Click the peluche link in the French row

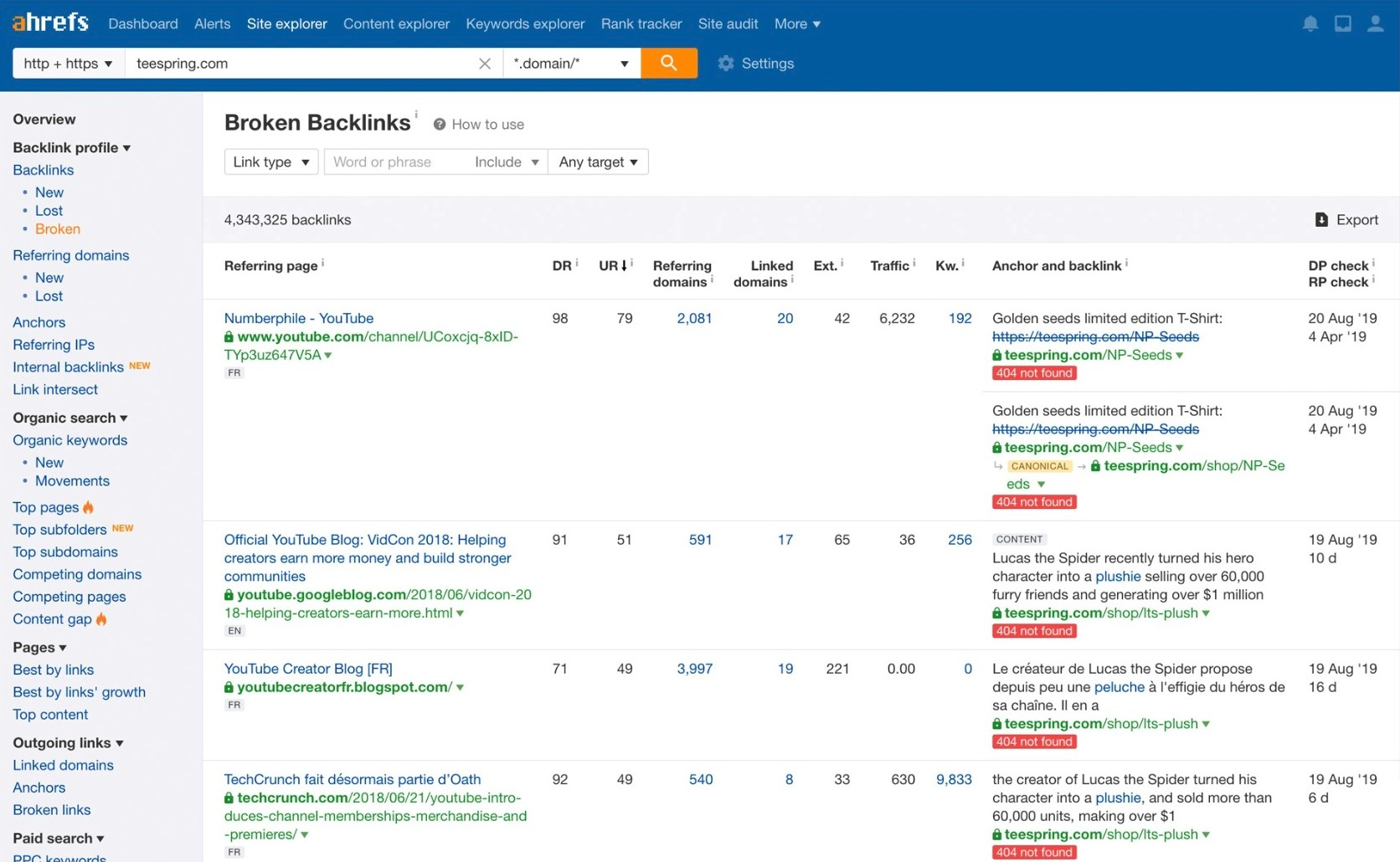1119,687
